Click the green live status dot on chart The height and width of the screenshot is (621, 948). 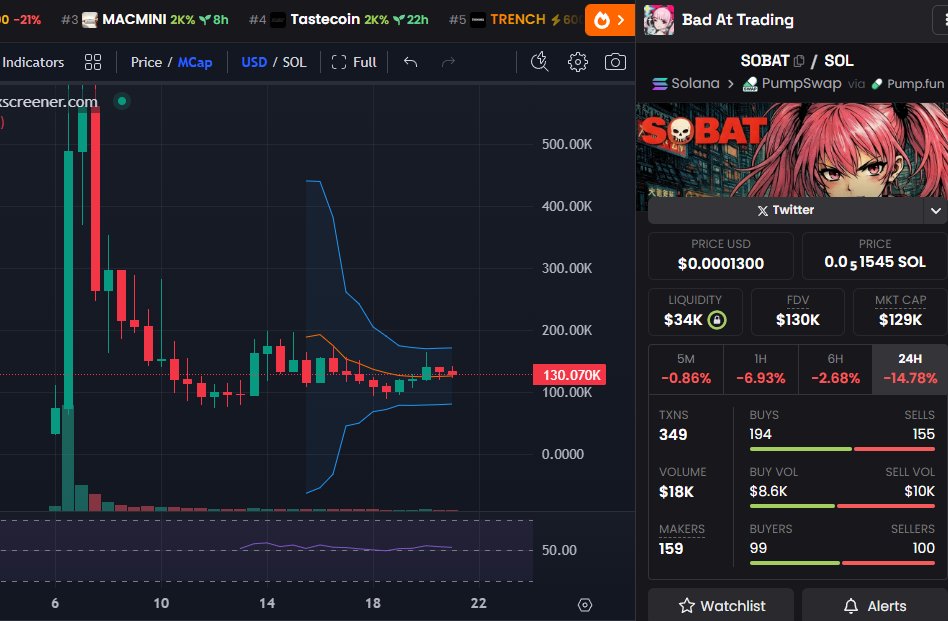point(122,101)
